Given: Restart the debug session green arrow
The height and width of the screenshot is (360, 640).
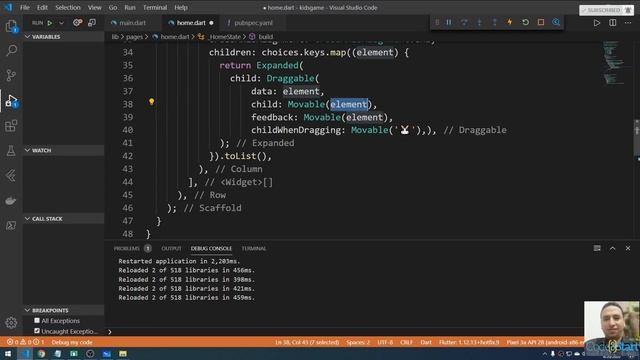Looking at the screenshot, I should pos(526,22).
